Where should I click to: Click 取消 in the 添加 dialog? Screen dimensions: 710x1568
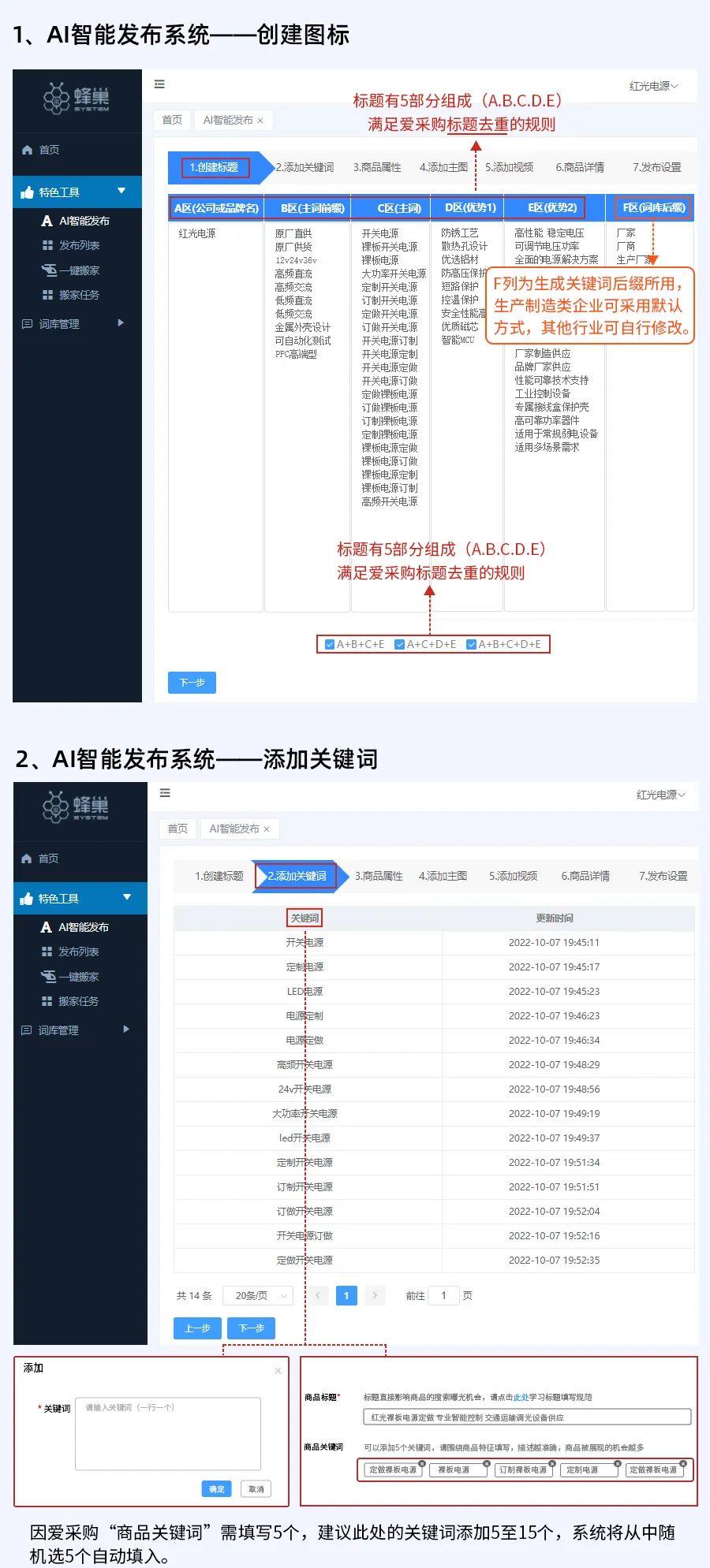(256, 1489)
